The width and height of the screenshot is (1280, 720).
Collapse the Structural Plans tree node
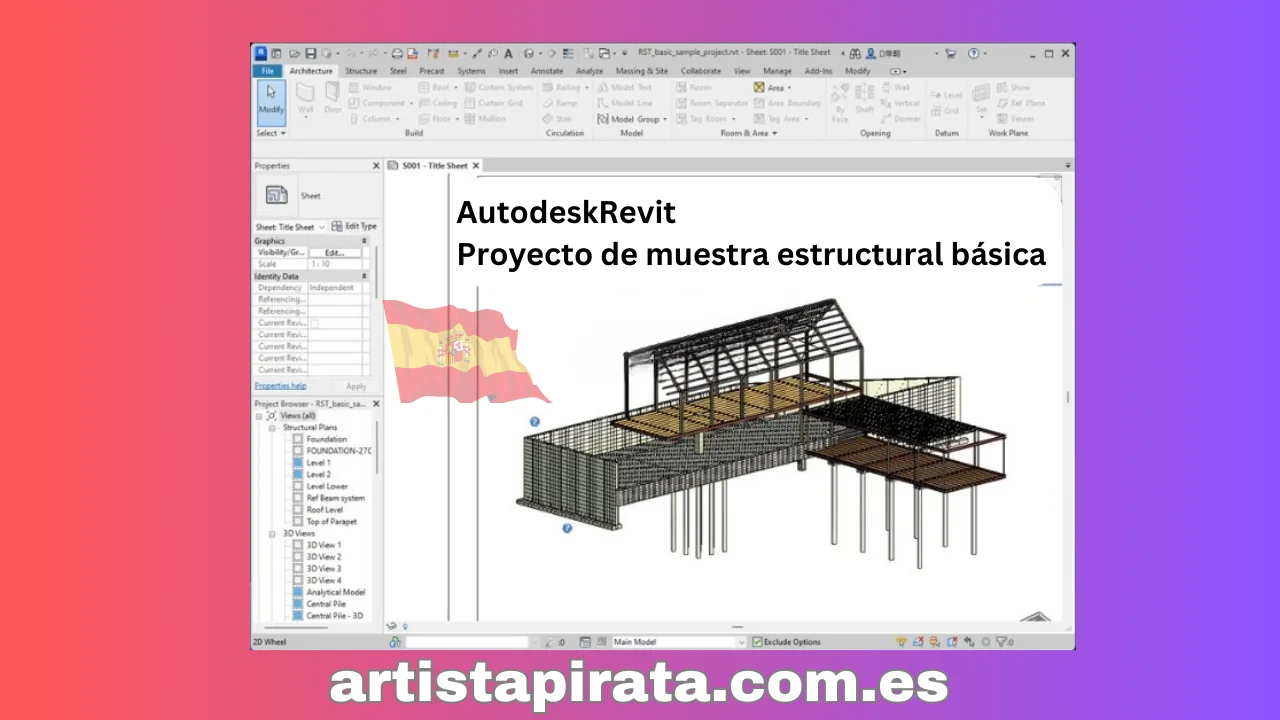click(x=271, y=427)
